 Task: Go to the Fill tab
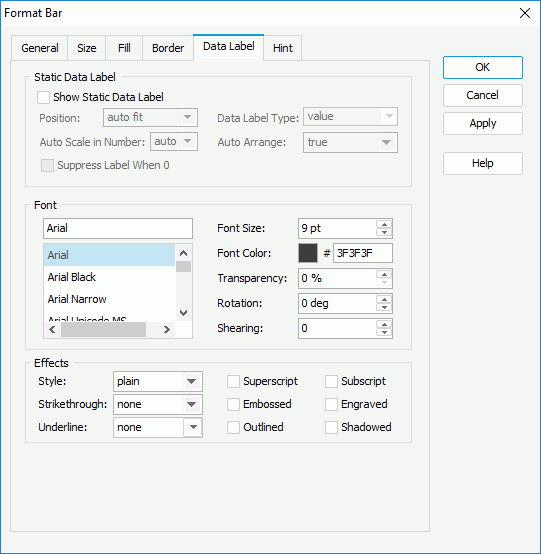pos(124,48)
